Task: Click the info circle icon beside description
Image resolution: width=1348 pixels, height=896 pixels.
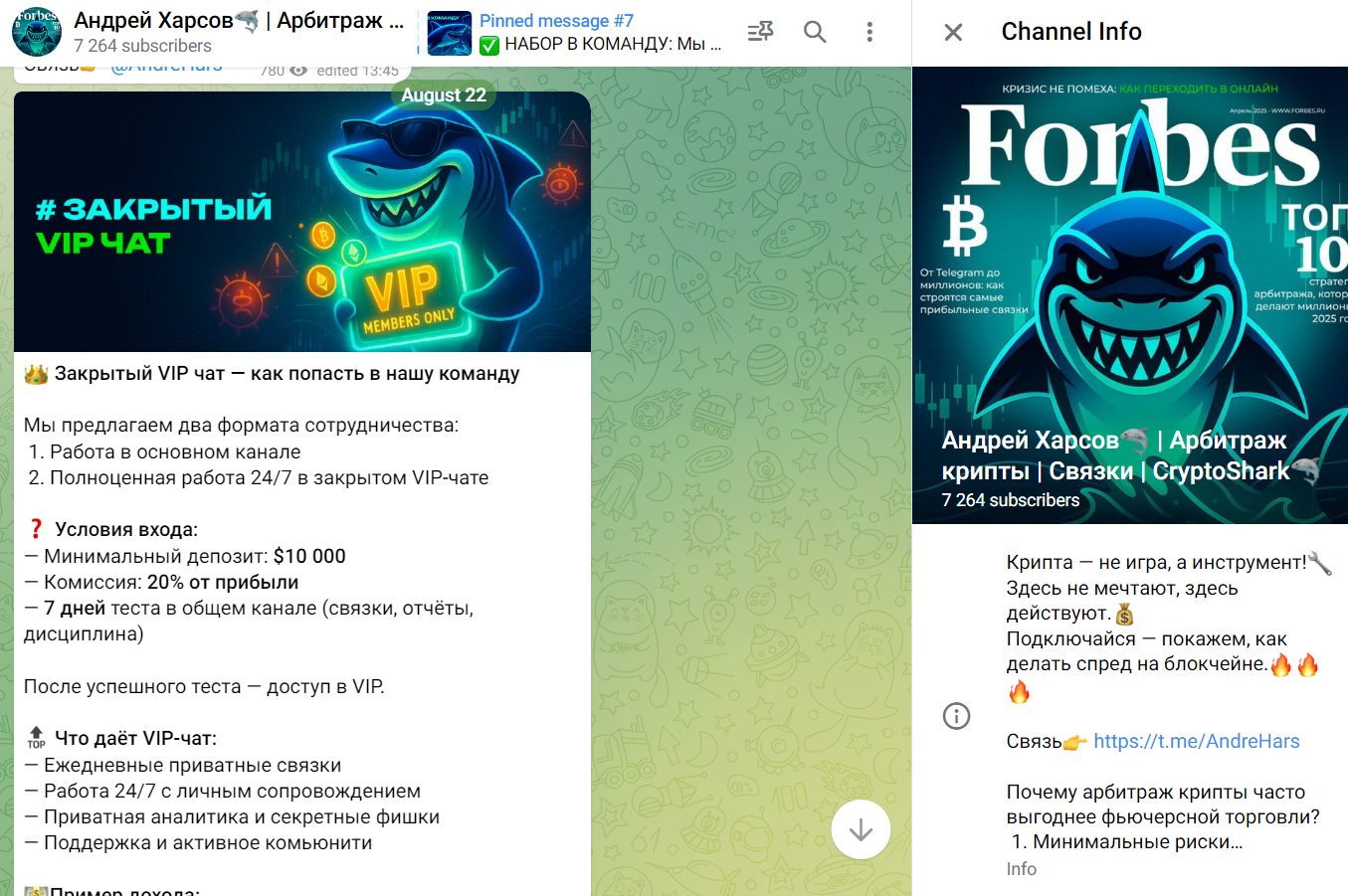Action: tap(956, 716)
